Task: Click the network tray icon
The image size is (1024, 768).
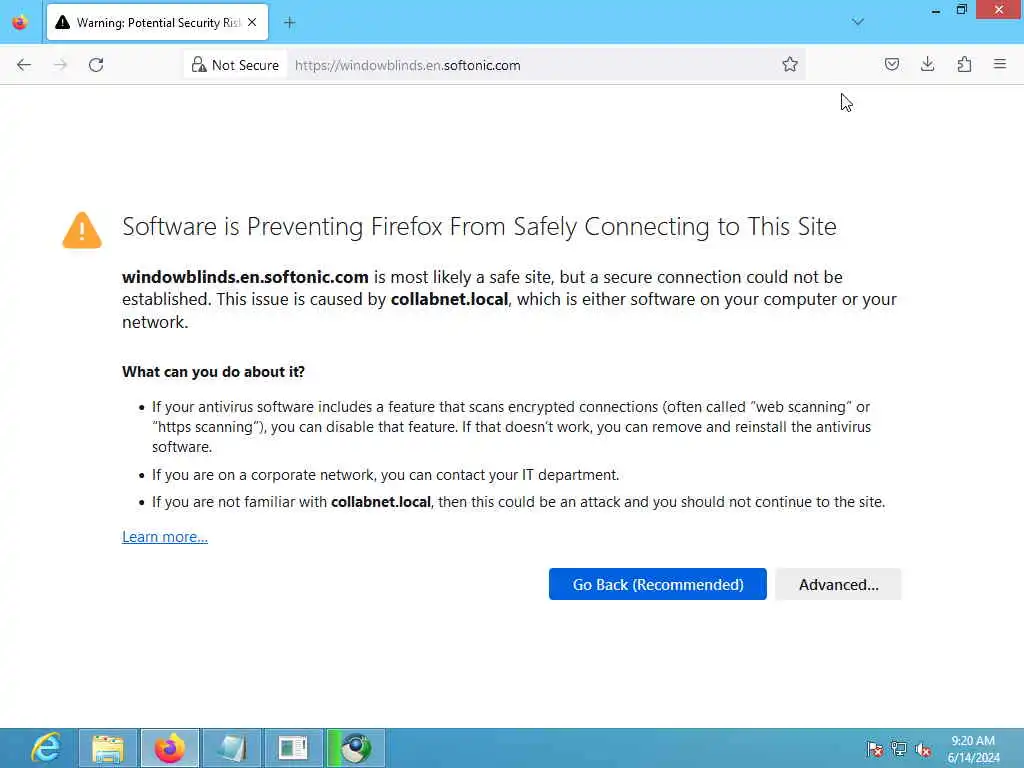Action: point(899,749)
